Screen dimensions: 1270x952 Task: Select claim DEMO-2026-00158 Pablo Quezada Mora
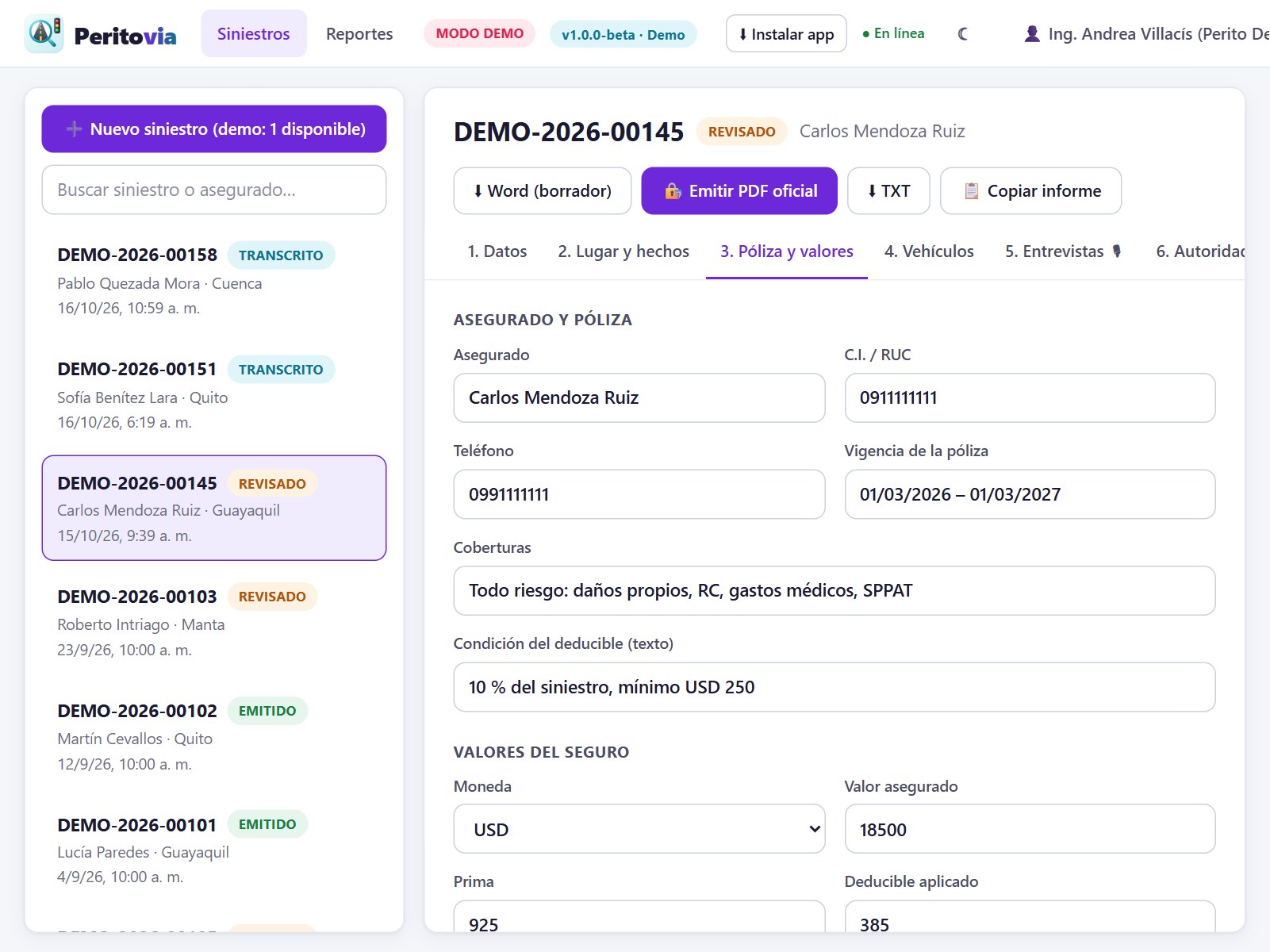[214, 281]
